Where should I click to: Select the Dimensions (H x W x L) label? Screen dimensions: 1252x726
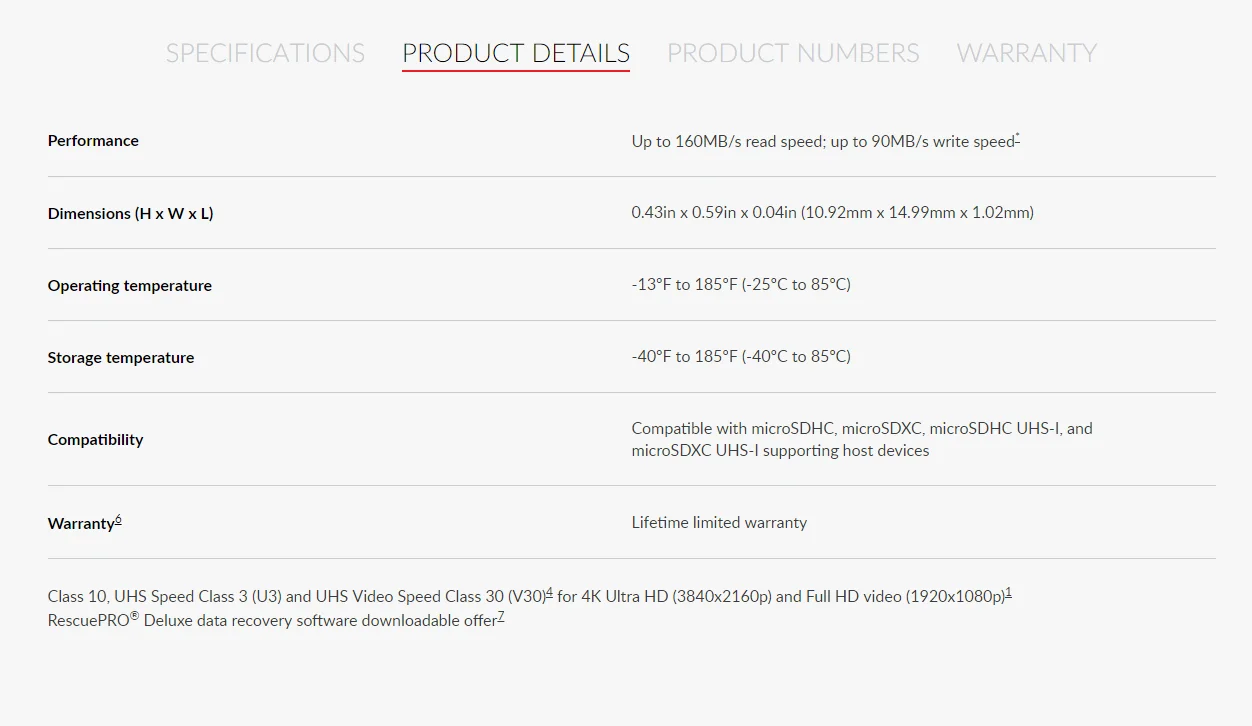130,213
